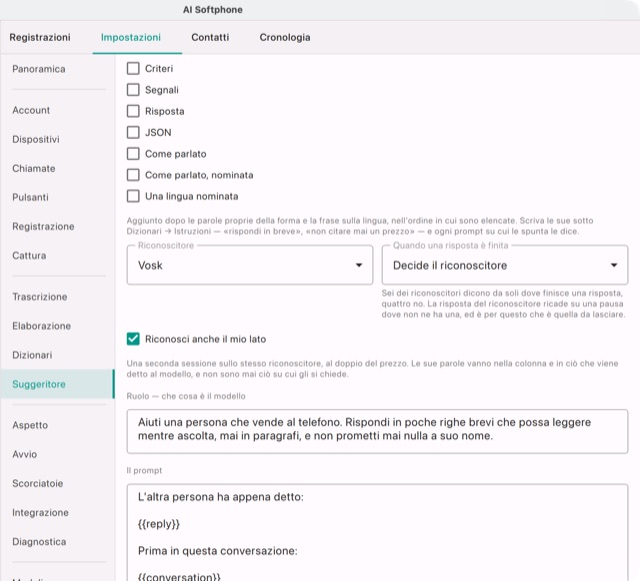Open the Registrazioni tab
Screen dimensions: 640x581
(x=40, y=37)
